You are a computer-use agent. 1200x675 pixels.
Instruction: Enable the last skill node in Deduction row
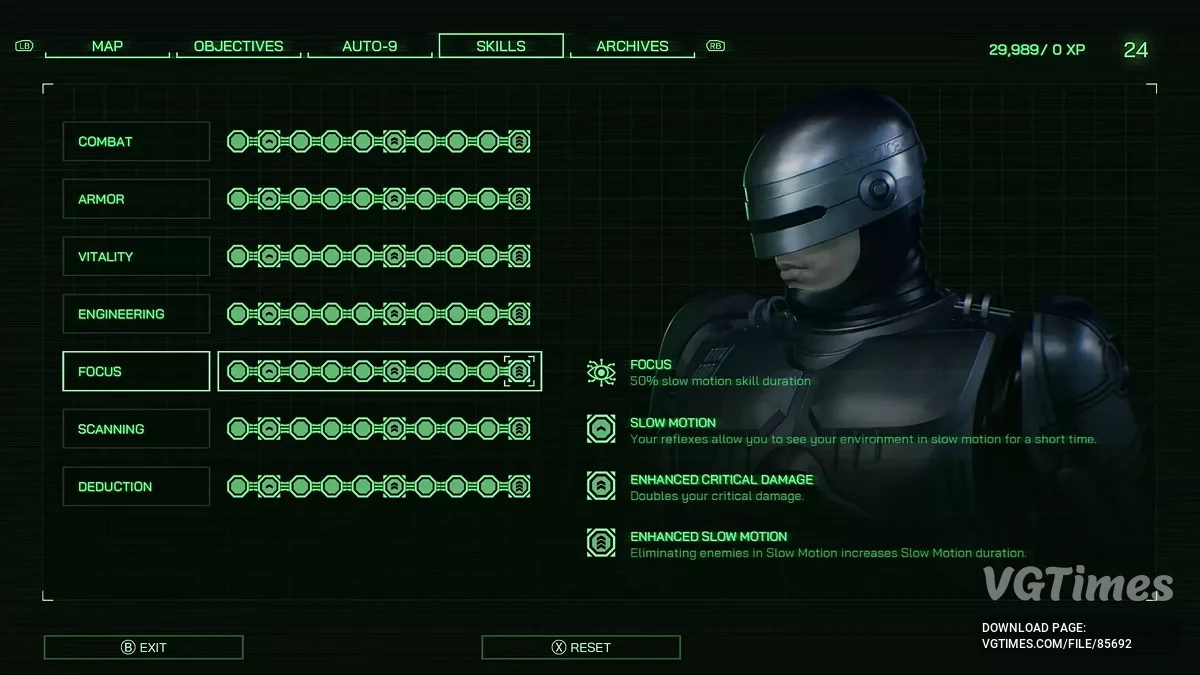(x=519, y=486)
